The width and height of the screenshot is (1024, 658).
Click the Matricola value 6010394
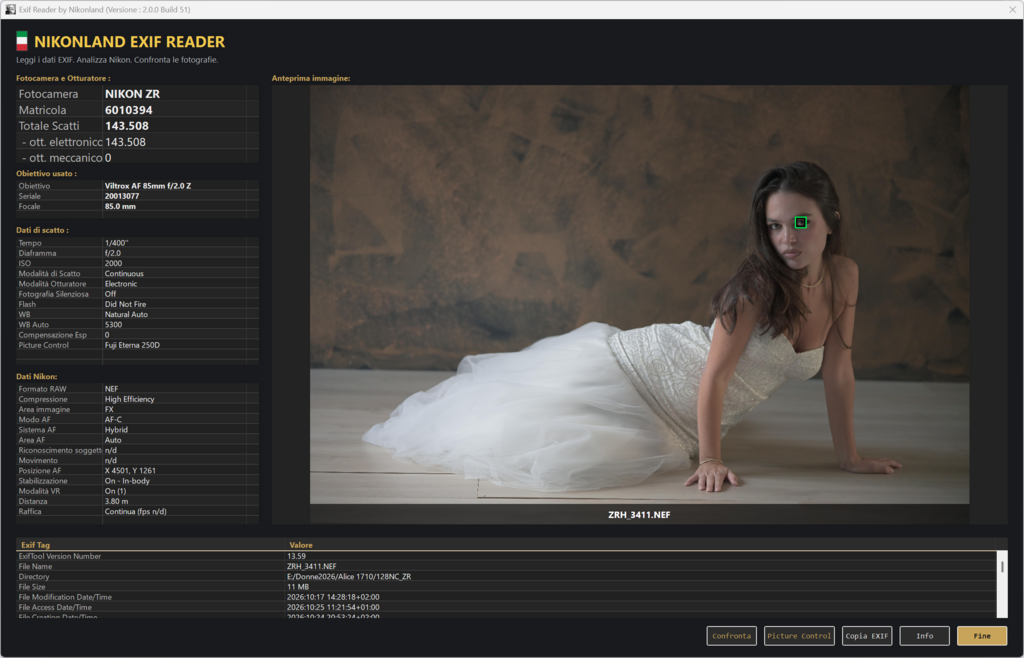click(x=129, y=110)
